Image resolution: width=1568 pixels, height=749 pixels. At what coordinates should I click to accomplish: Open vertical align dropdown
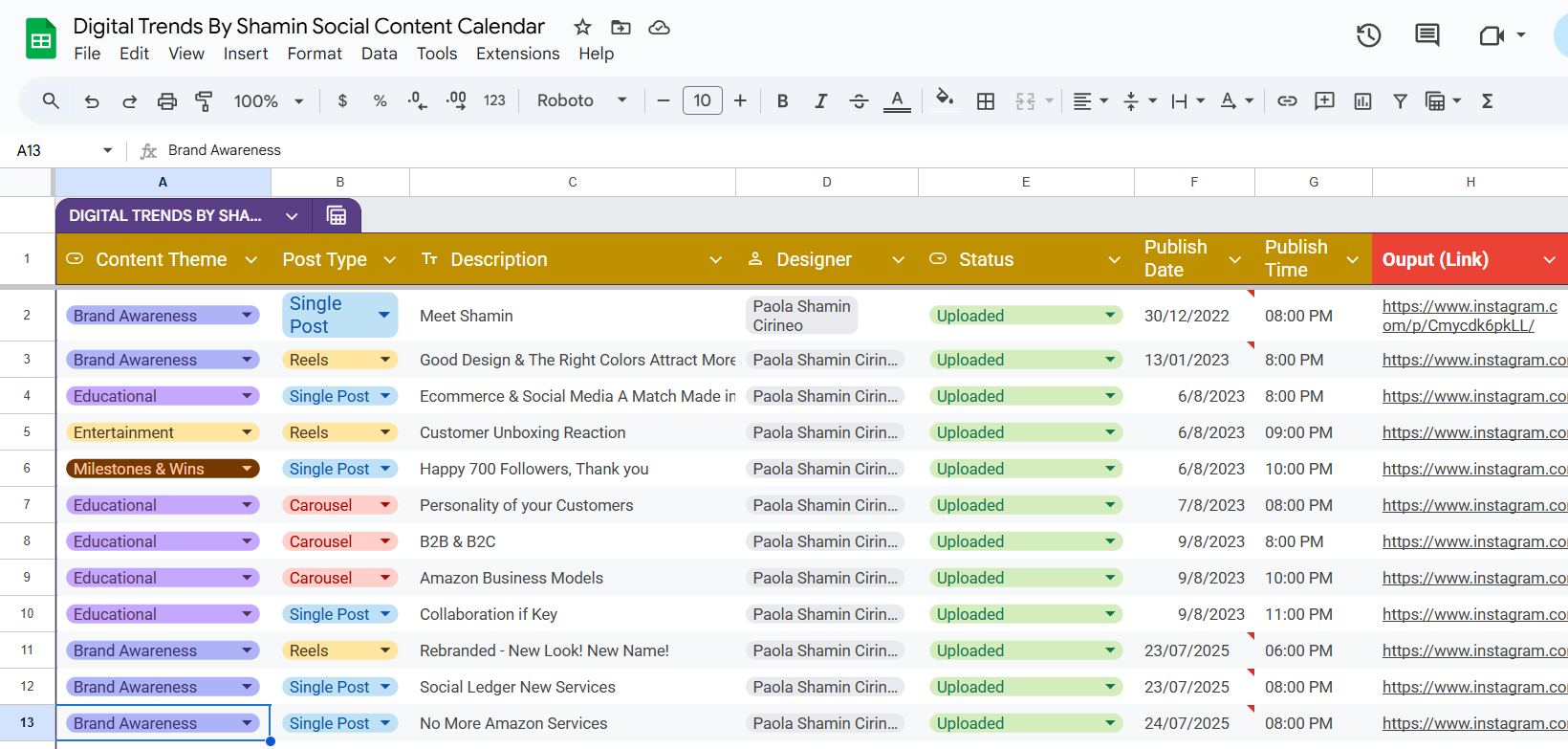(1140, 100)
